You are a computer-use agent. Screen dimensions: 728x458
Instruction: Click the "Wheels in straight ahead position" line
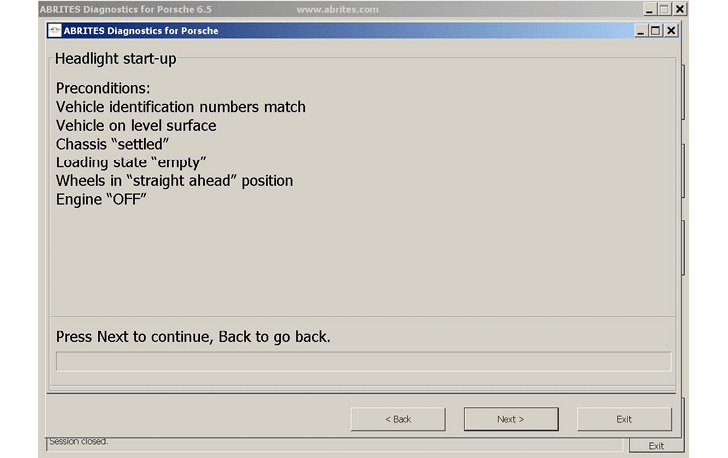pos(174,181)
